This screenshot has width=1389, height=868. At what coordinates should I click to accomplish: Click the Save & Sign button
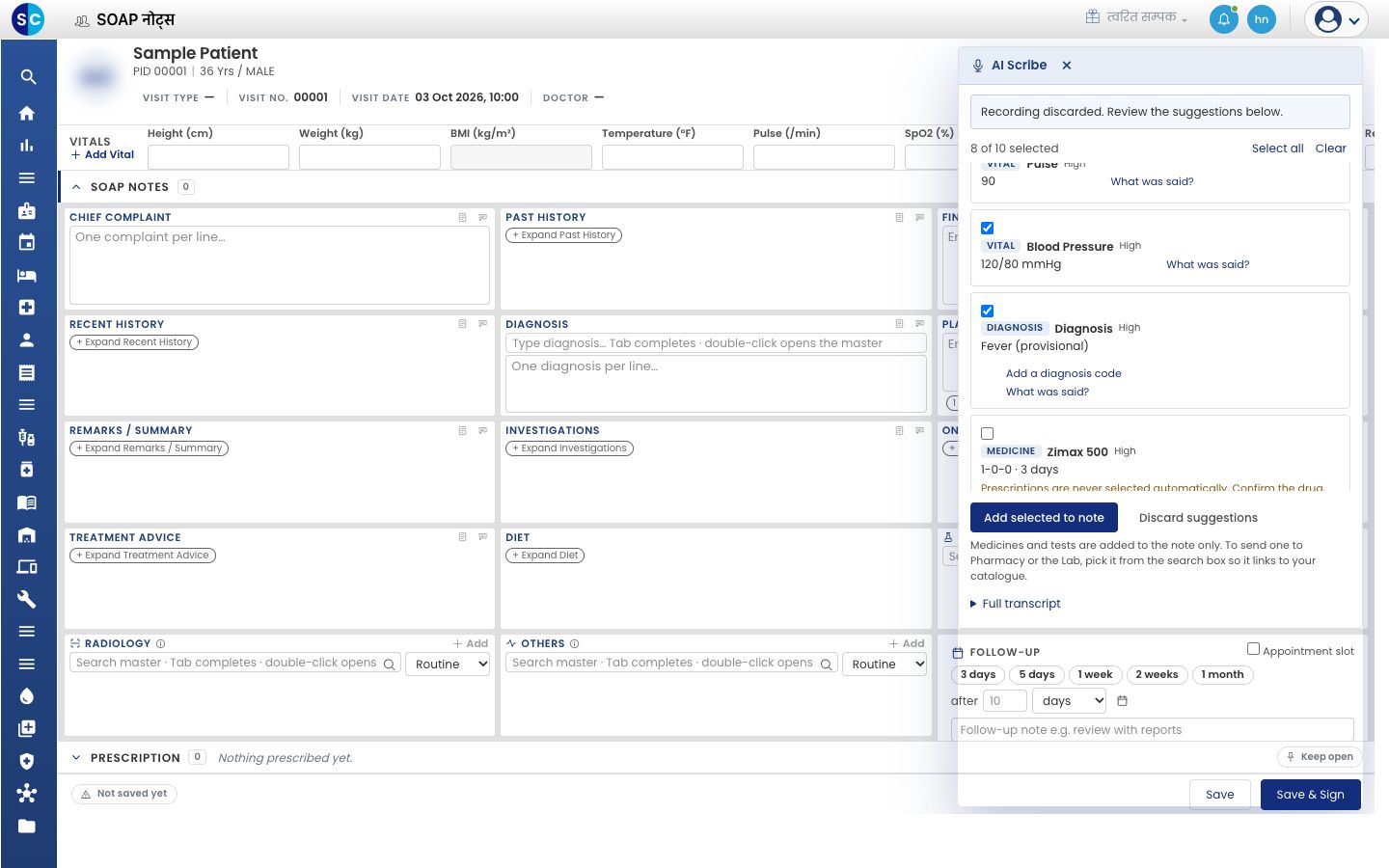[x=1310, y=795]
